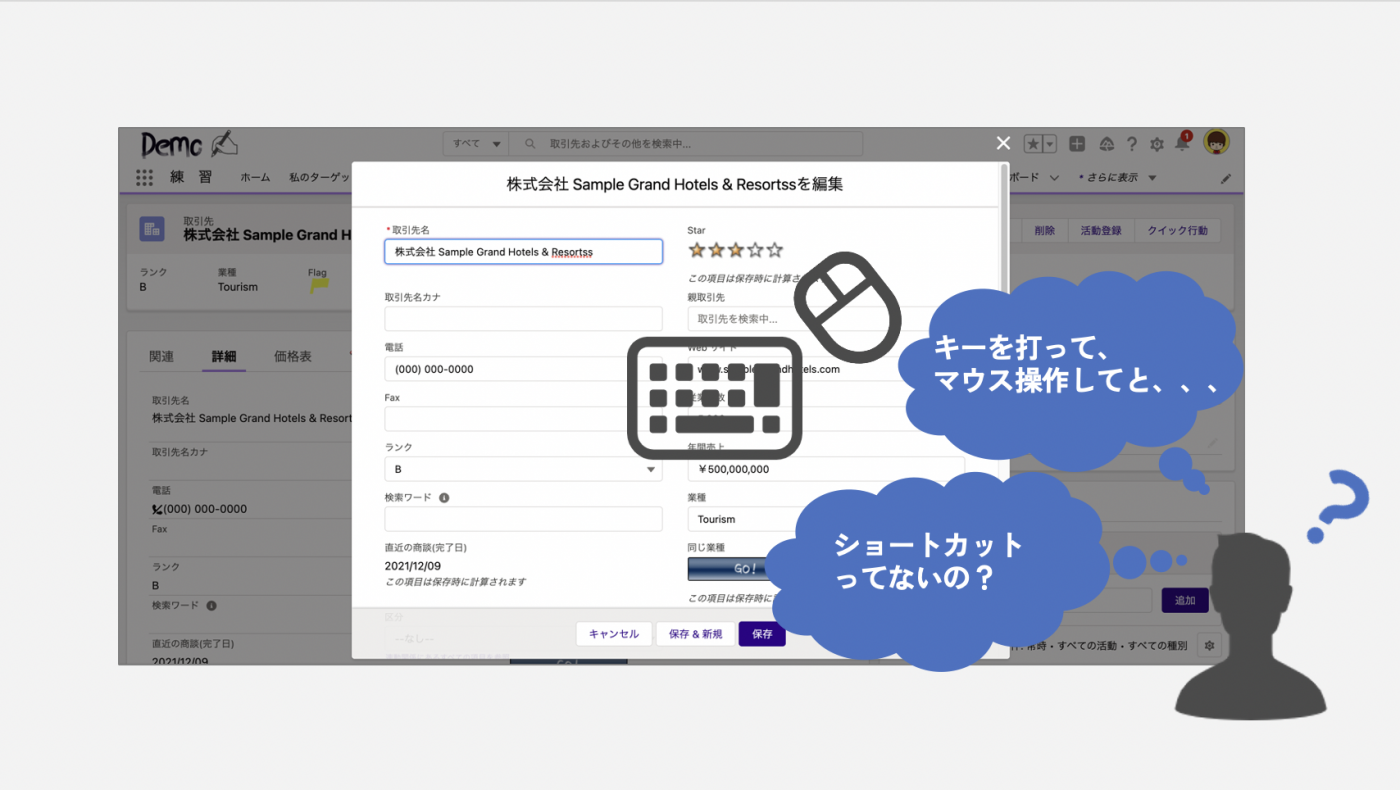Click the 検索ワード input field in dialog

point(523,518)
